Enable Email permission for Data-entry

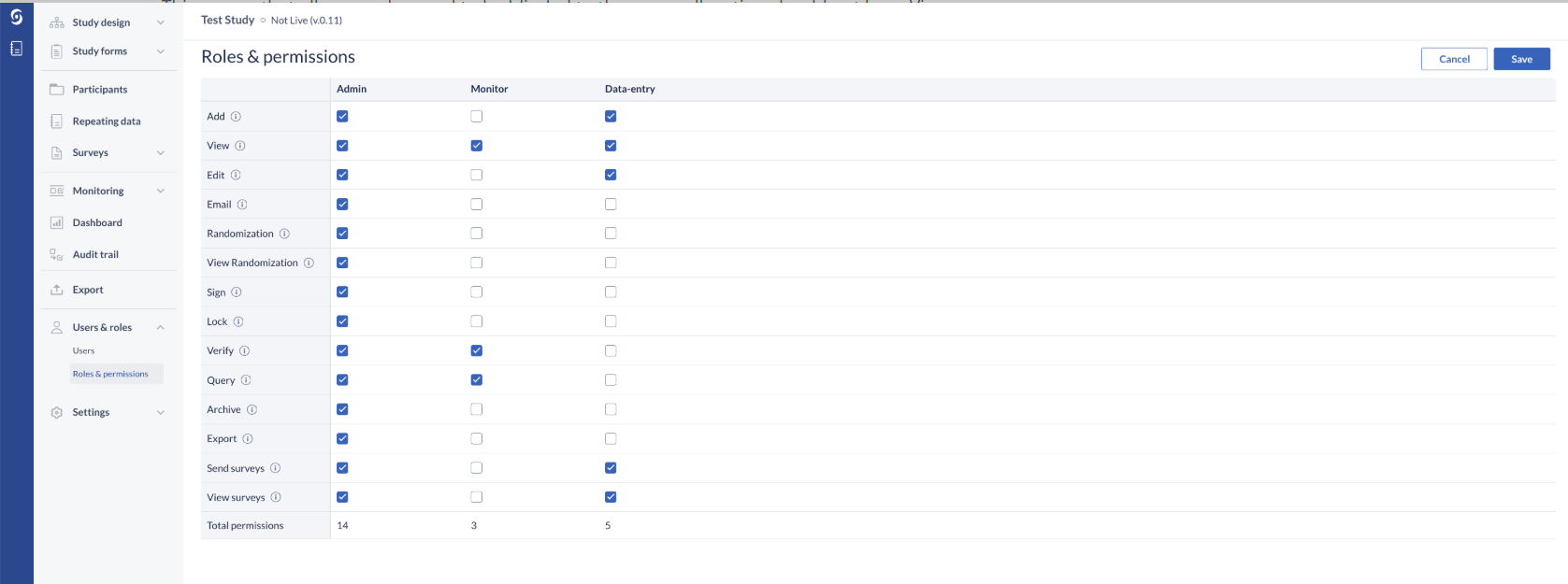tap(611, 205)
